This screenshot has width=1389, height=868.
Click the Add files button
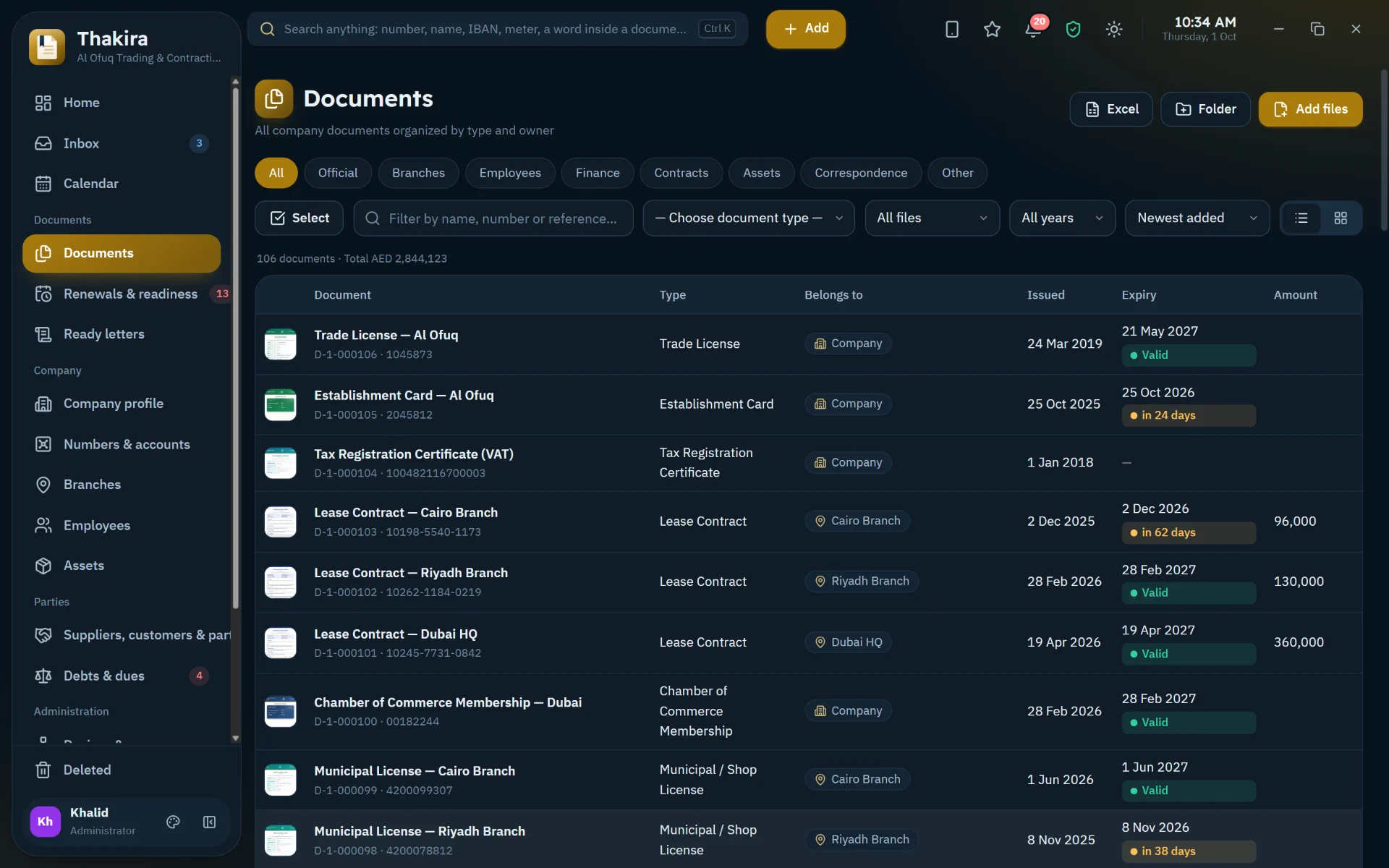pyautogui.click(x=1310, y=109)
